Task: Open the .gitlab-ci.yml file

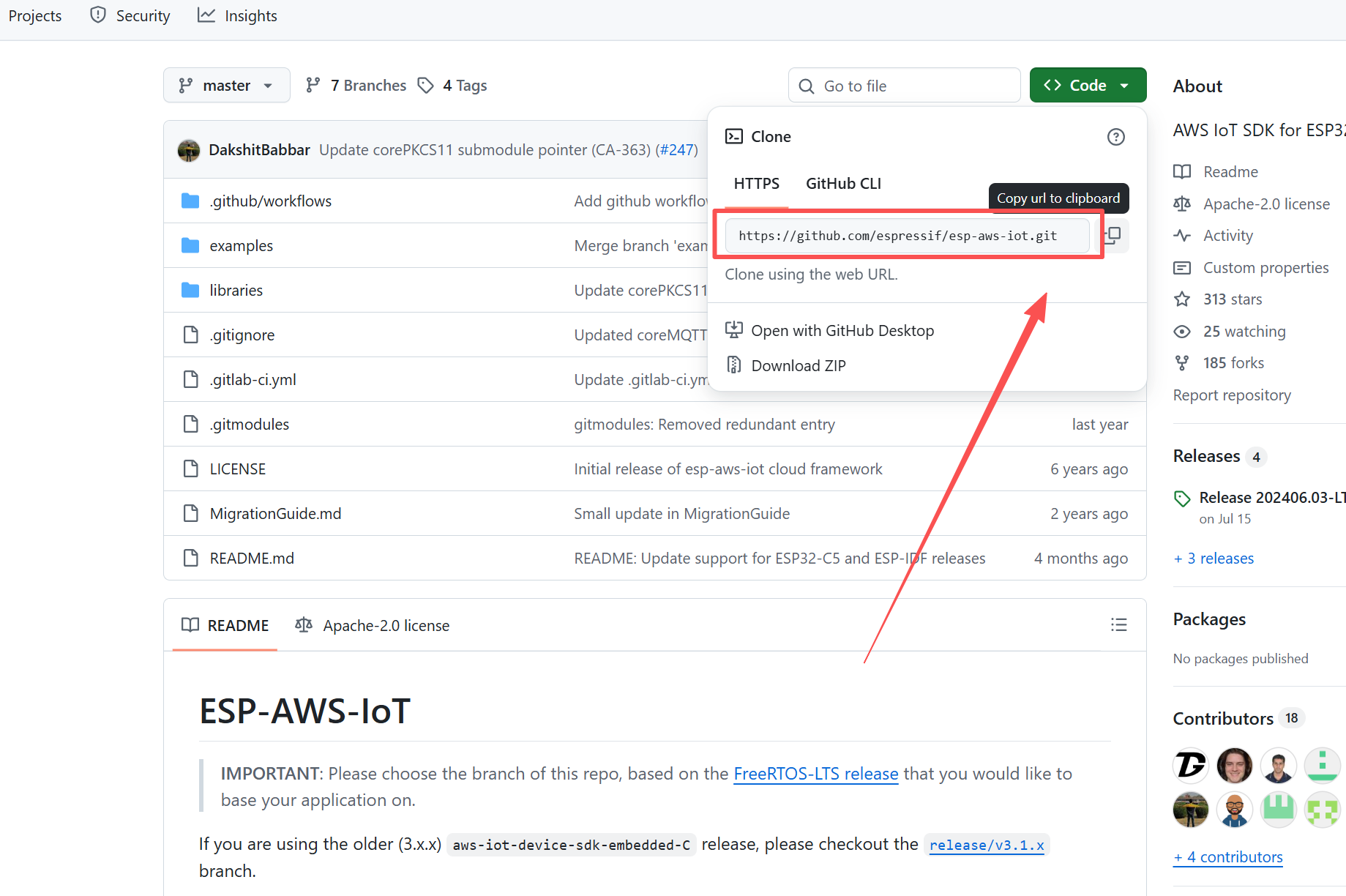Action: tap(253, 380)
